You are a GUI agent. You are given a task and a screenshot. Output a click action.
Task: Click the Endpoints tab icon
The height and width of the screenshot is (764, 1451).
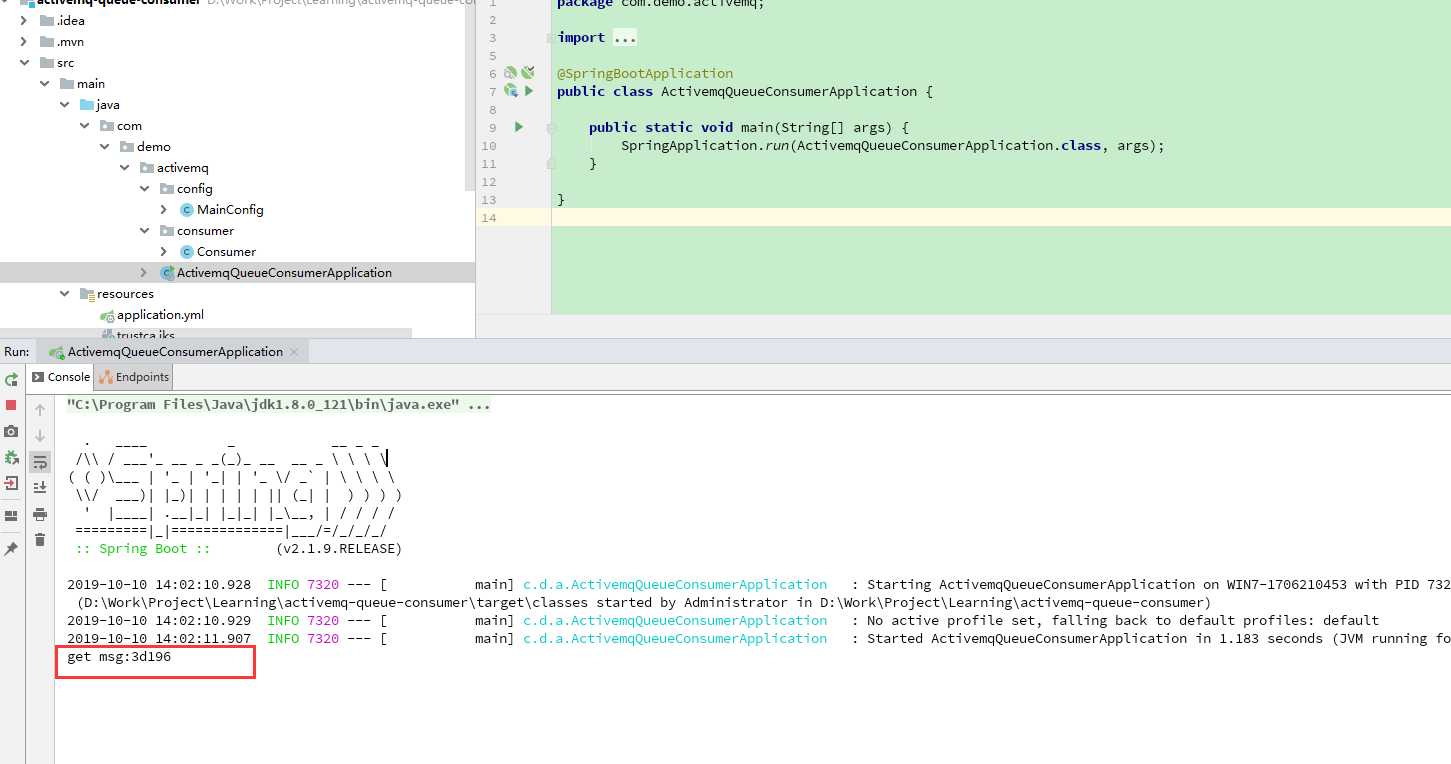click(x=105, y=377)
